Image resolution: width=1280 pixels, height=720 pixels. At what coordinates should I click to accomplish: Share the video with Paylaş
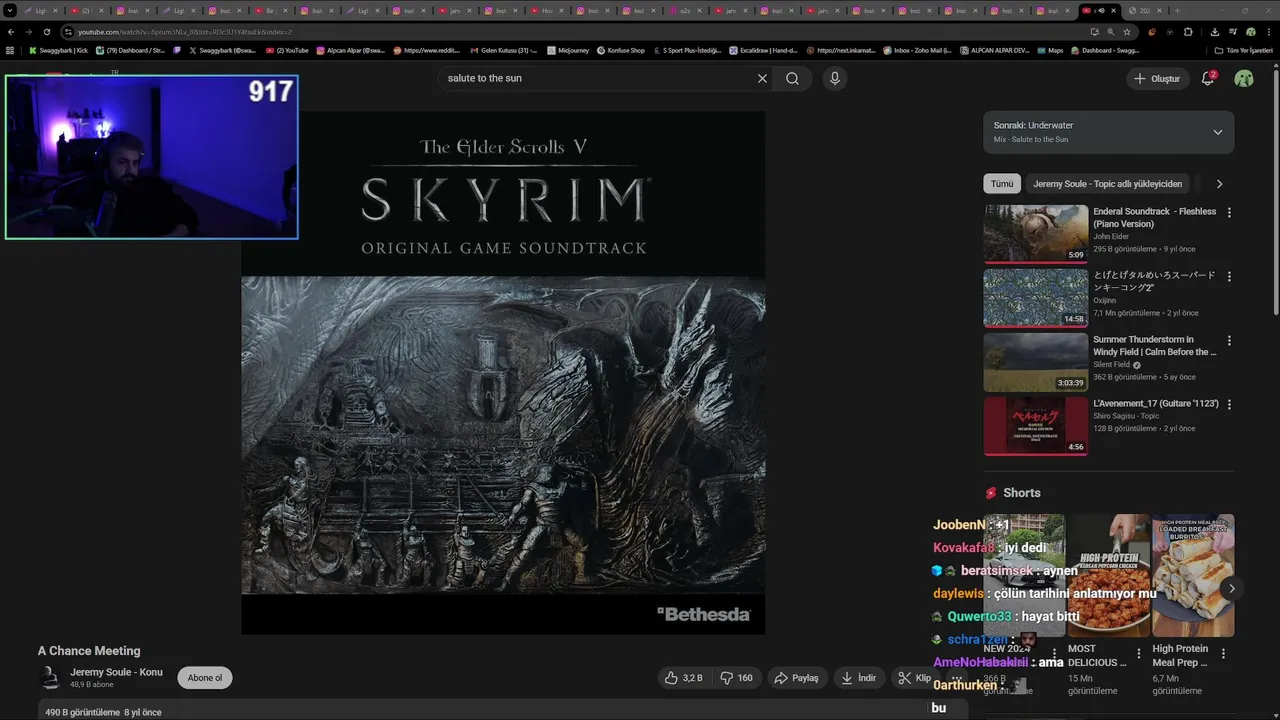[x=796, y=678]
